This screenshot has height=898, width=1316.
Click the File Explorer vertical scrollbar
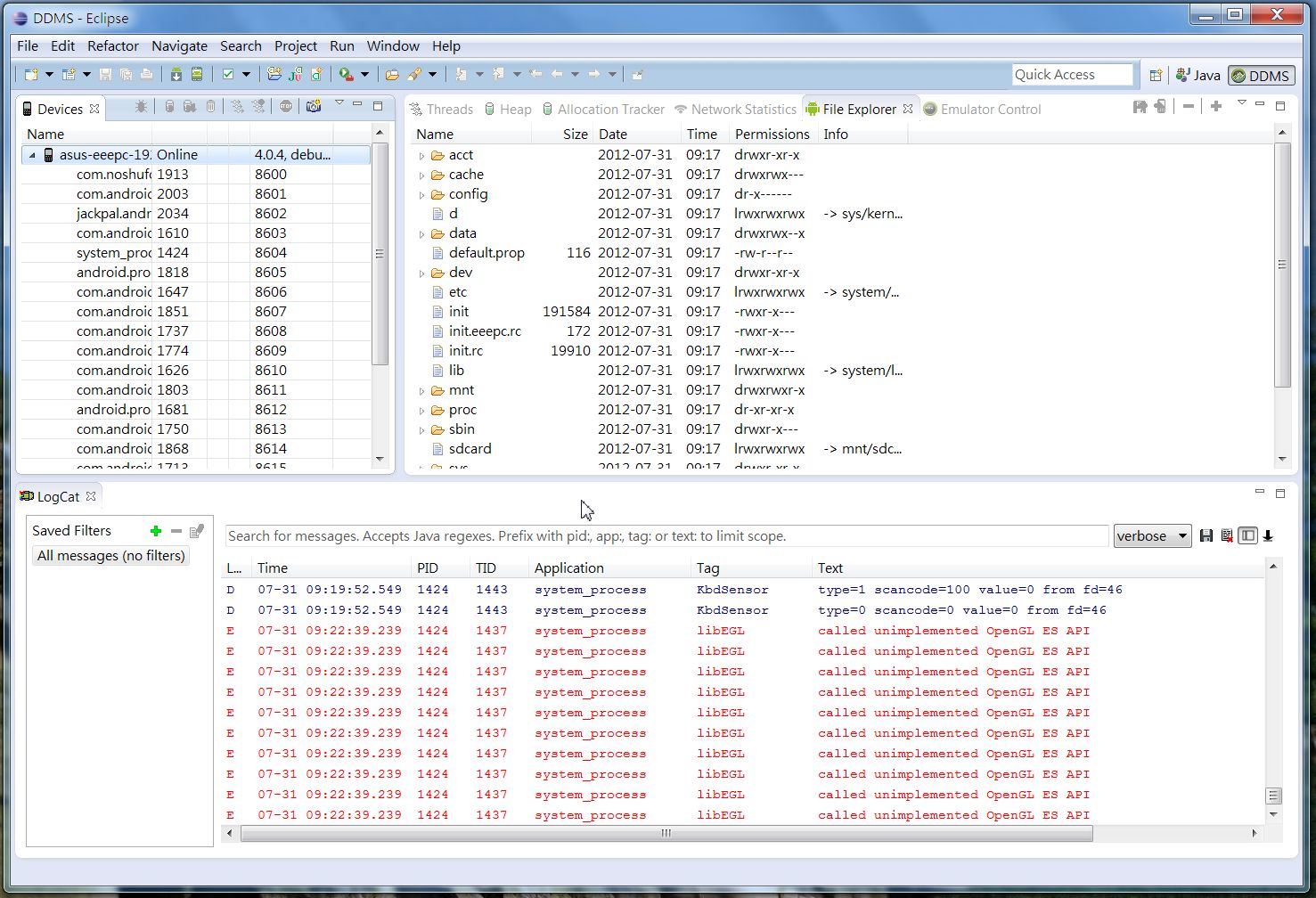tap(1282, 265)
